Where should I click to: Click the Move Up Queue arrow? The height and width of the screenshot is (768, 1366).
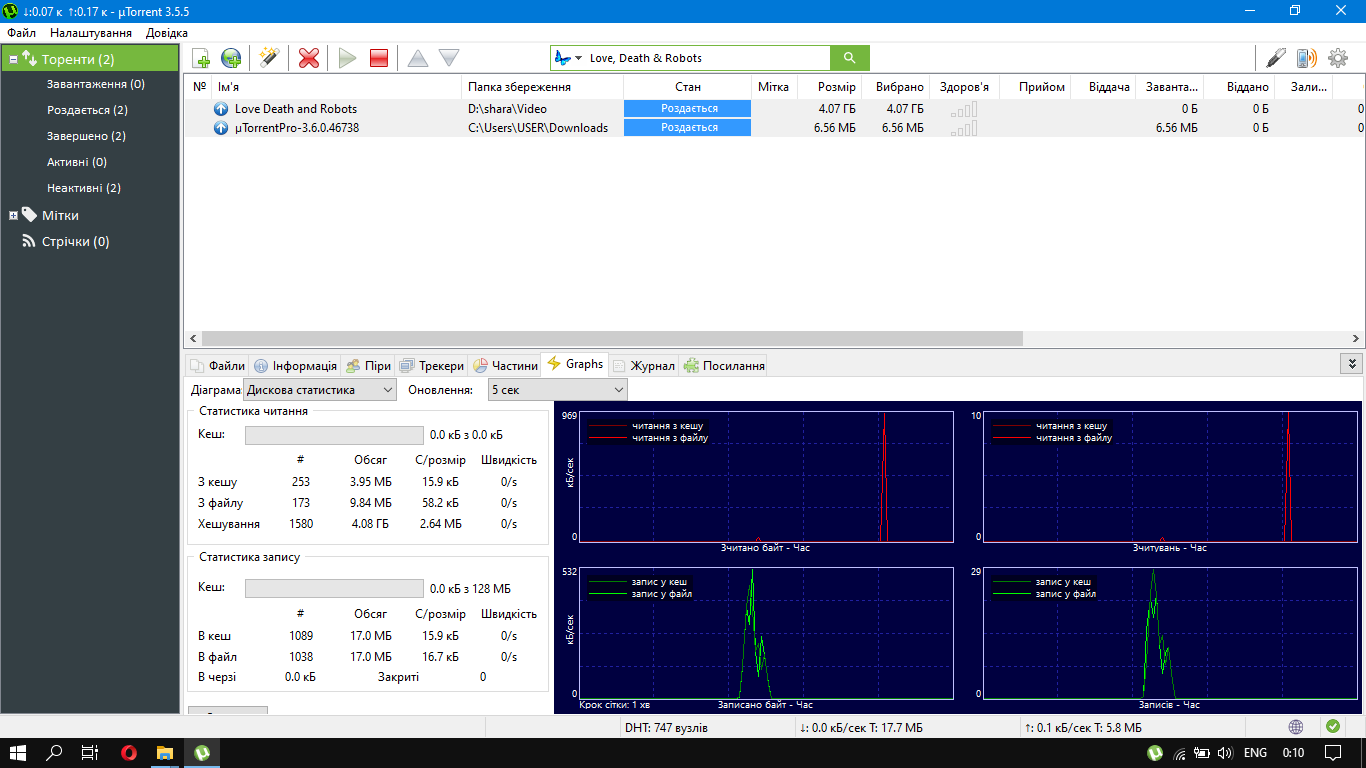click(418, 58)
